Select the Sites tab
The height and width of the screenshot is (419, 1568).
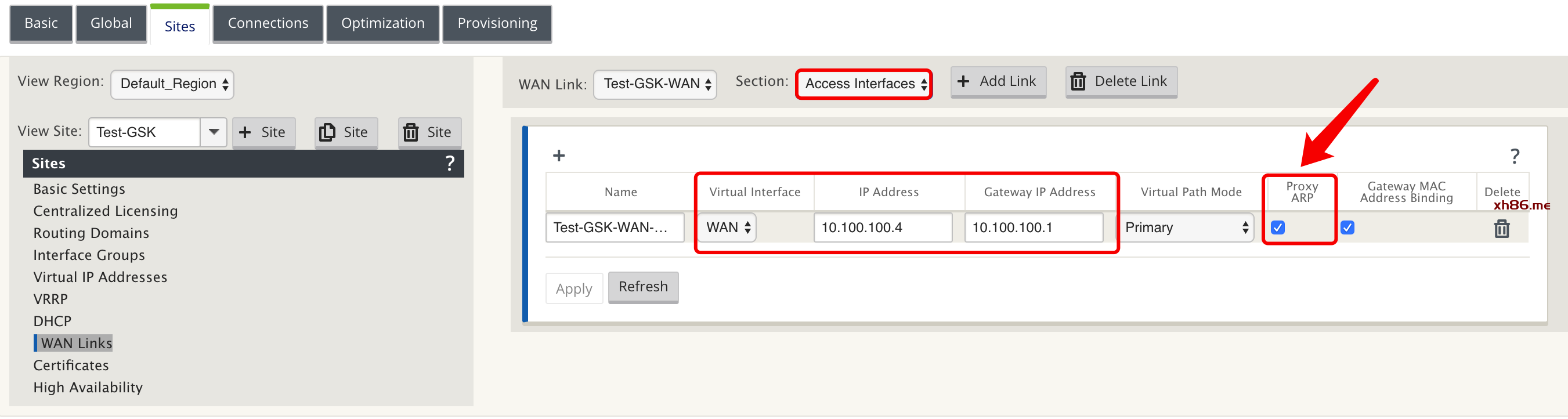[x=179, y=26]
